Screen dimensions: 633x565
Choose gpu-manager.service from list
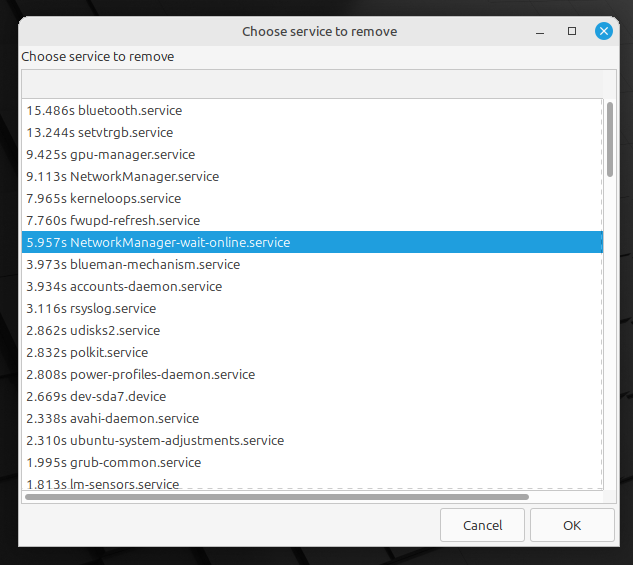(312, 154)
